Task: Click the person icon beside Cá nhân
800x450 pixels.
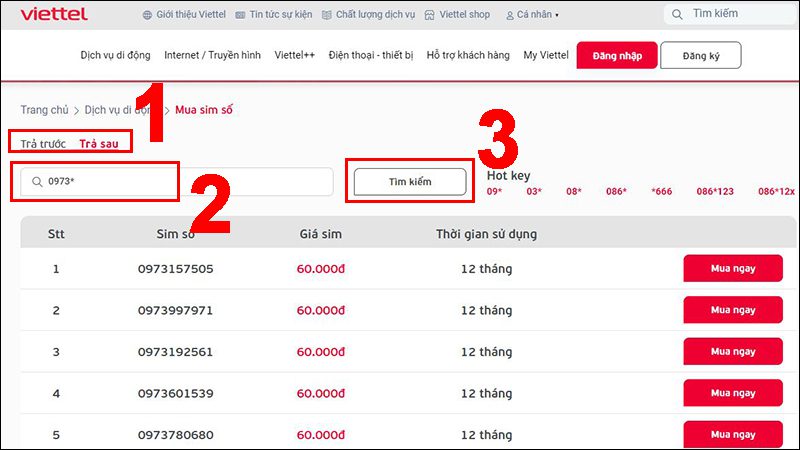Action: pyautogui.click(x=510, y=16)
